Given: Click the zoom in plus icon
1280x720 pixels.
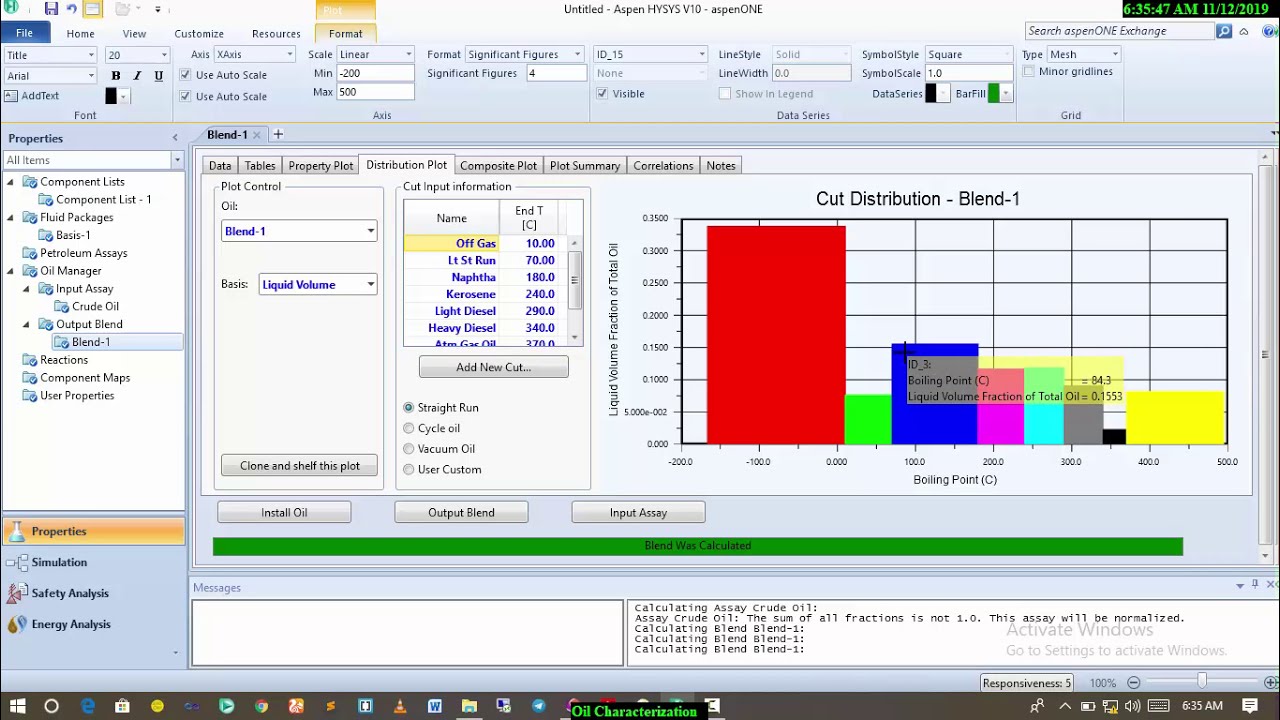Looking at the screenshot, I should (1271, 683).
